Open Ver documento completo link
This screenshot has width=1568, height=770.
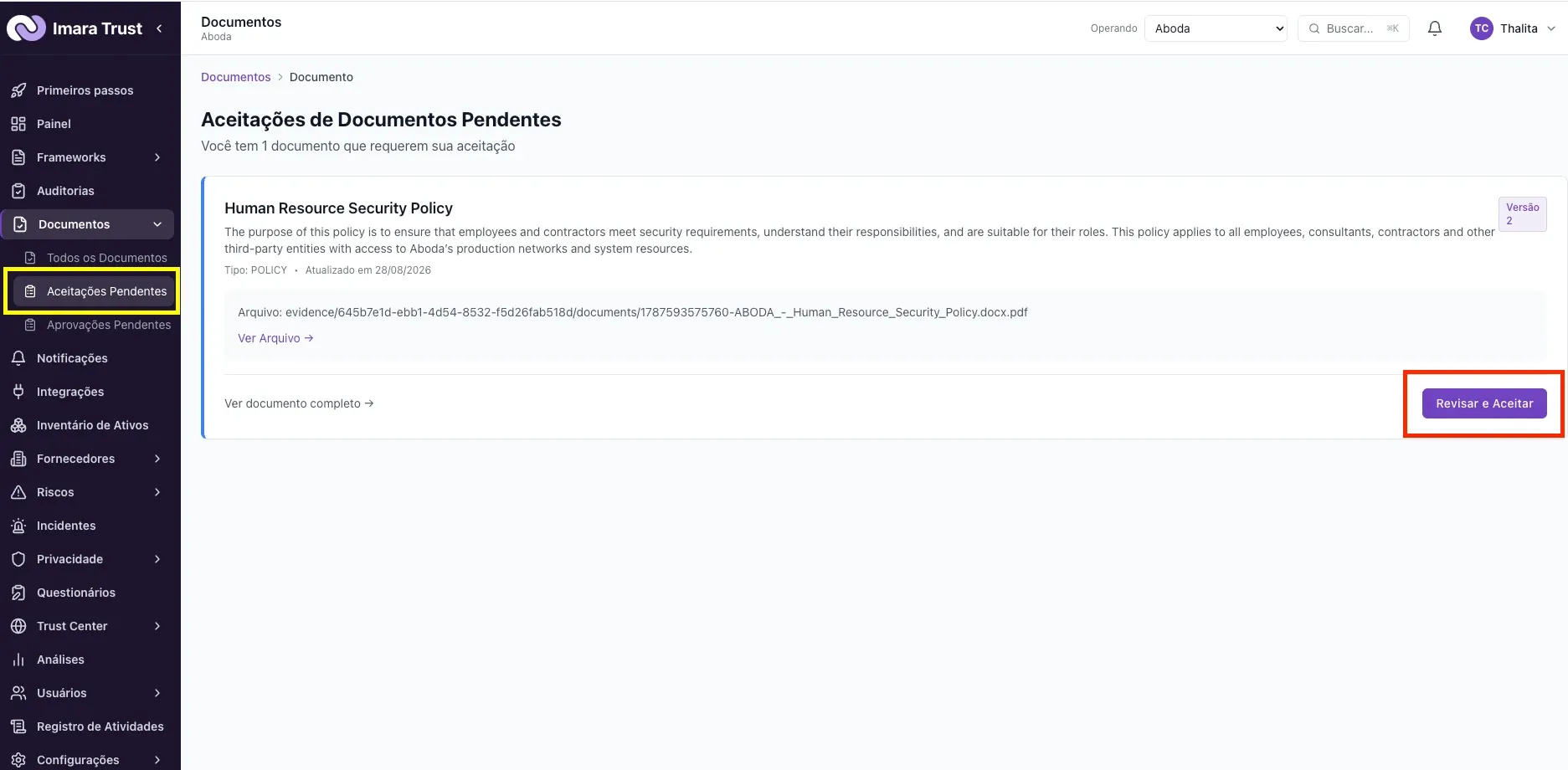tap(299, 403)
